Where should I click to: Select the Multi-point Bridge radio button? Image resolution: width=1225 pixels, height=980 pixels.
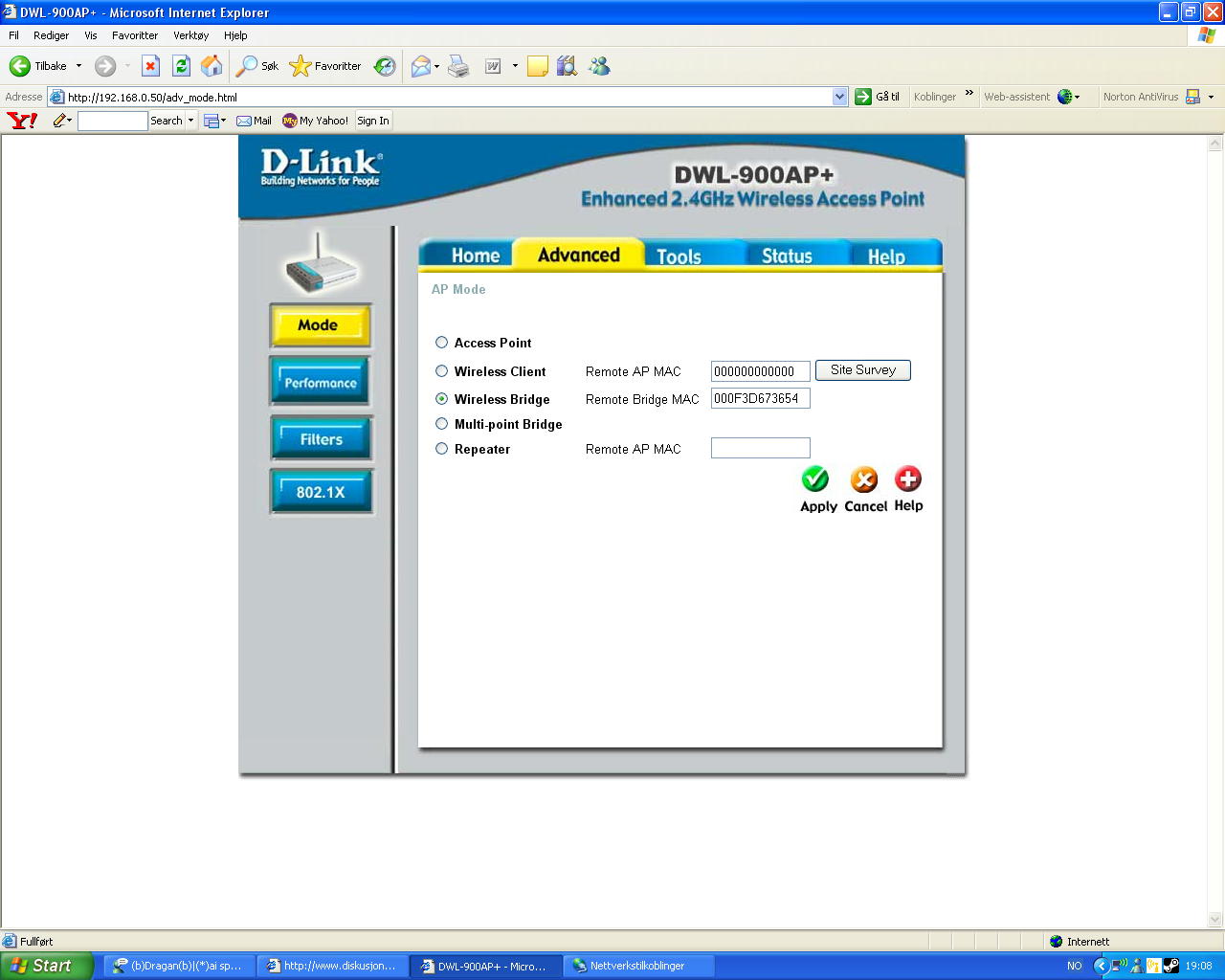[x=442, y=424]
